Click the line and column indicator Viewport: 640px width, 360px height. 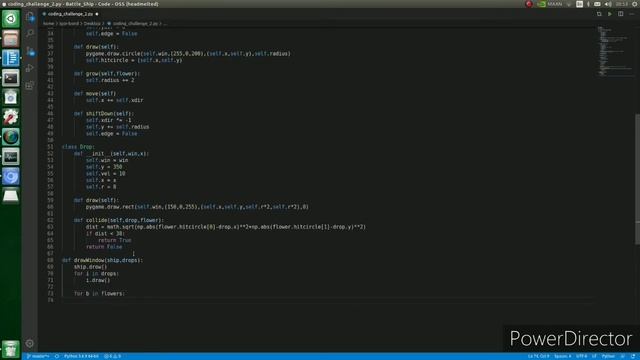(538, 356)
